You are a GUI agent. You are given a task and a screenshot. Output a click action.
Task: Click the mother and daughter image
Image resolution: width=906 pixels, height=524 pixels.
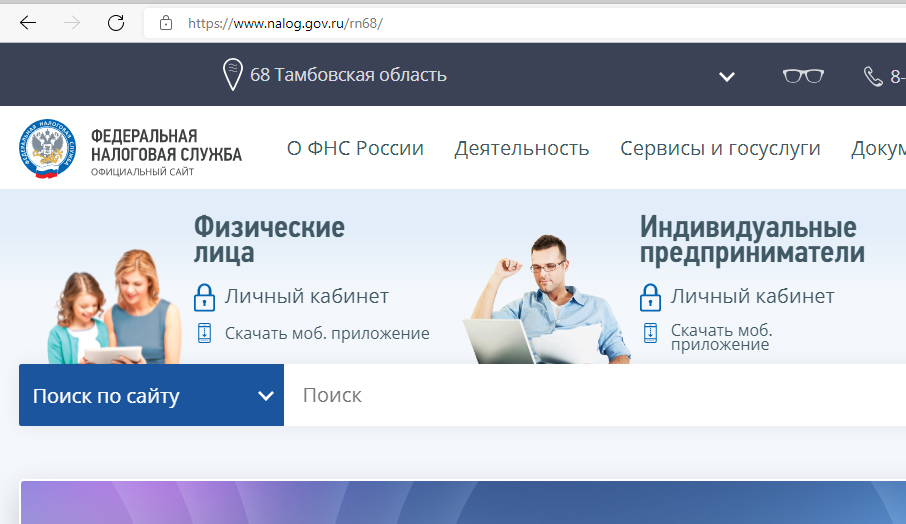pyautogui.click(x=114, y=307)
